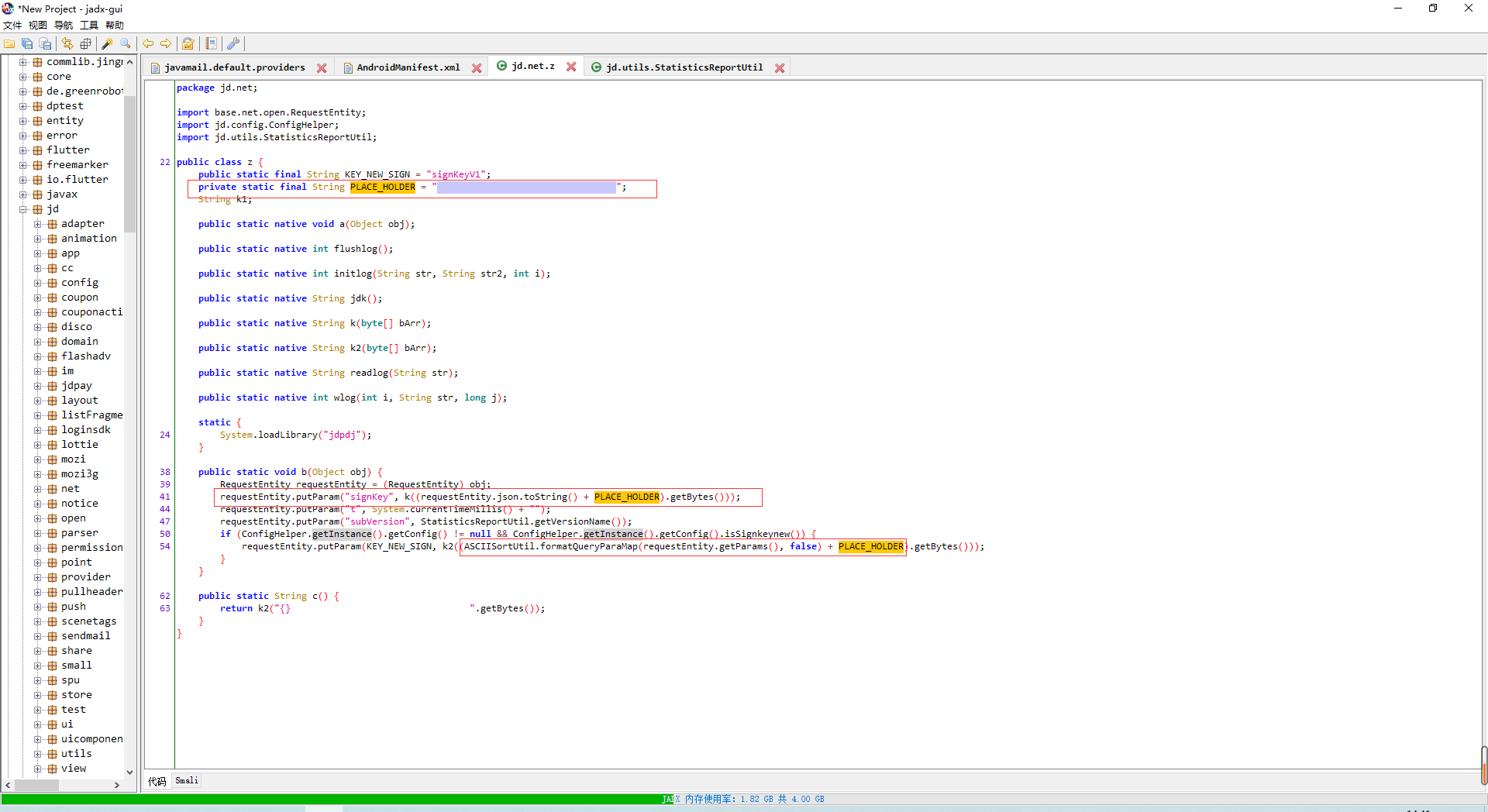Collapse the jd package node
This screenshot has height=812, width=1488.
click(23, 209)
